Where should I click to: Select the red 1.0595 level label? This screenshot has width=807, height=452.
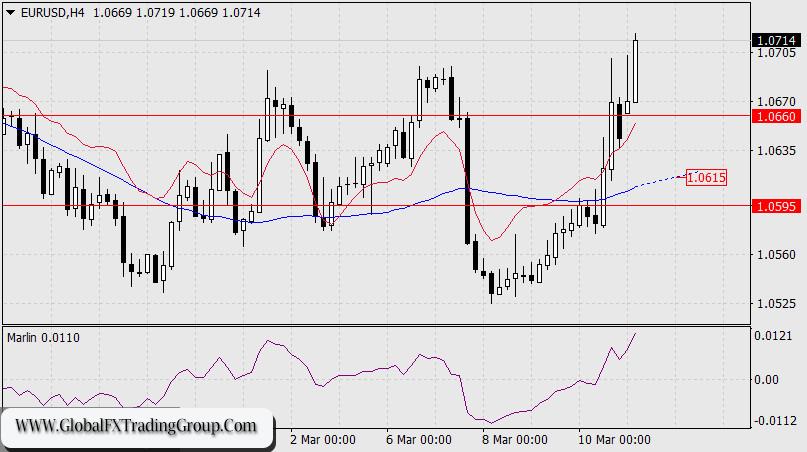tap(776, 206)
